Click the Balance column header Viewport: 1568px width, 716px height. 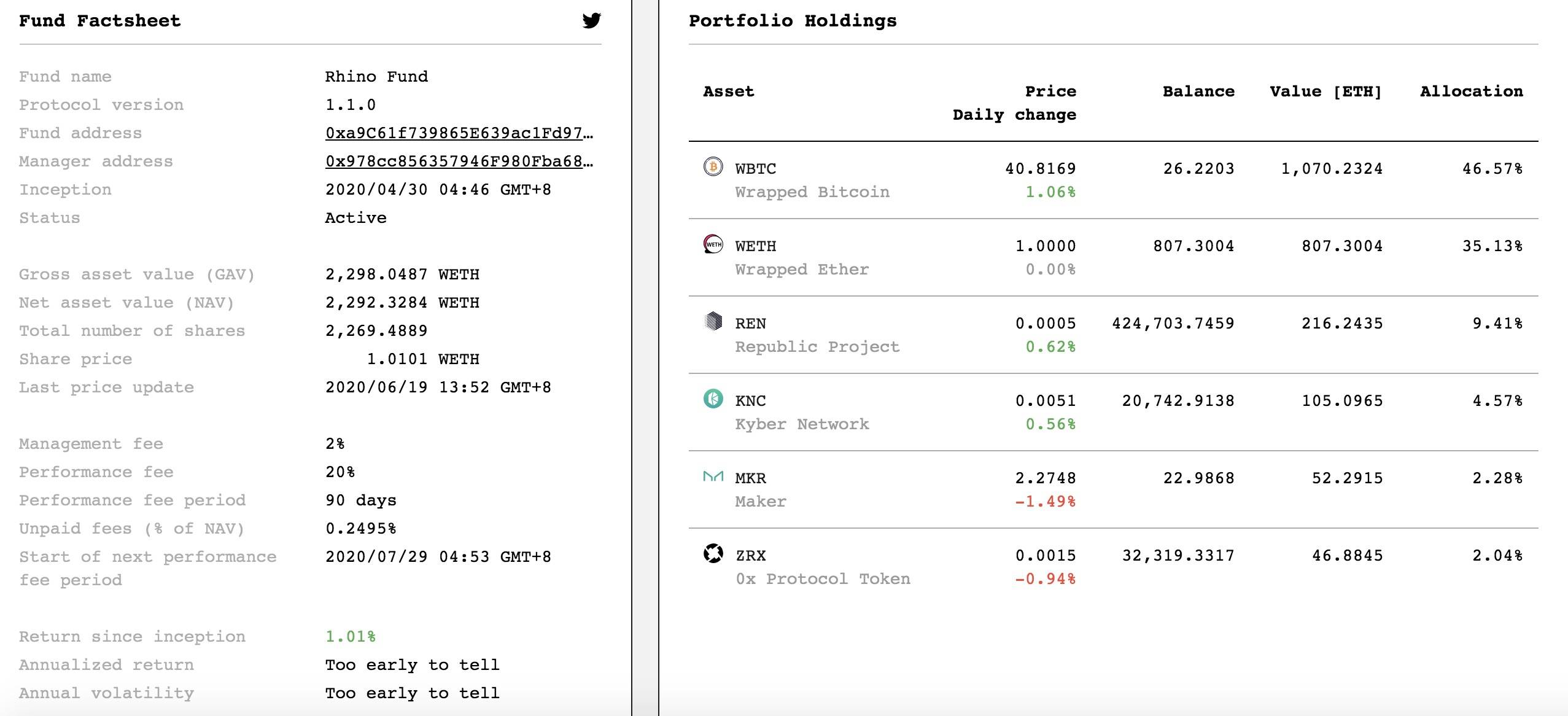tap(1198, 91)
